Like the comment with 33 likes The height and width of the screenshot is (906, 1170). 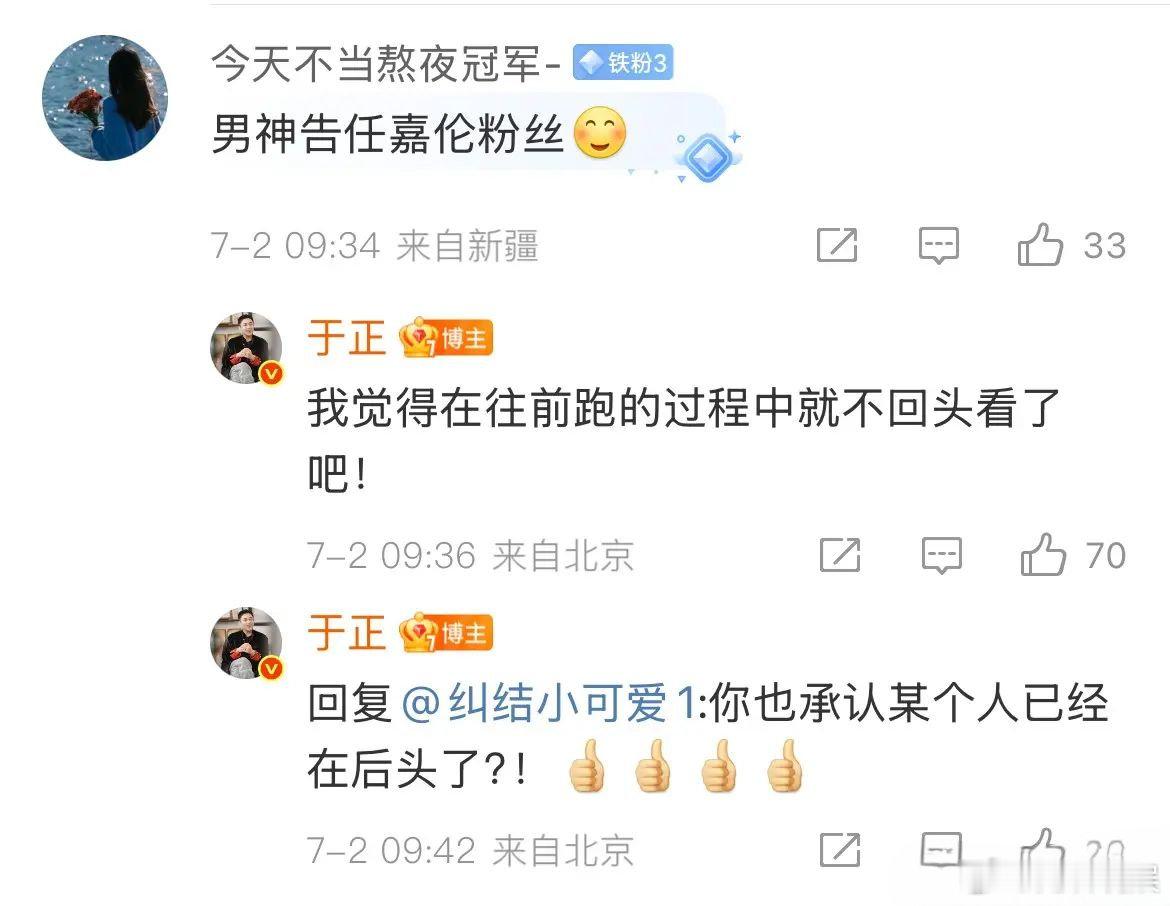[1039, 245]
